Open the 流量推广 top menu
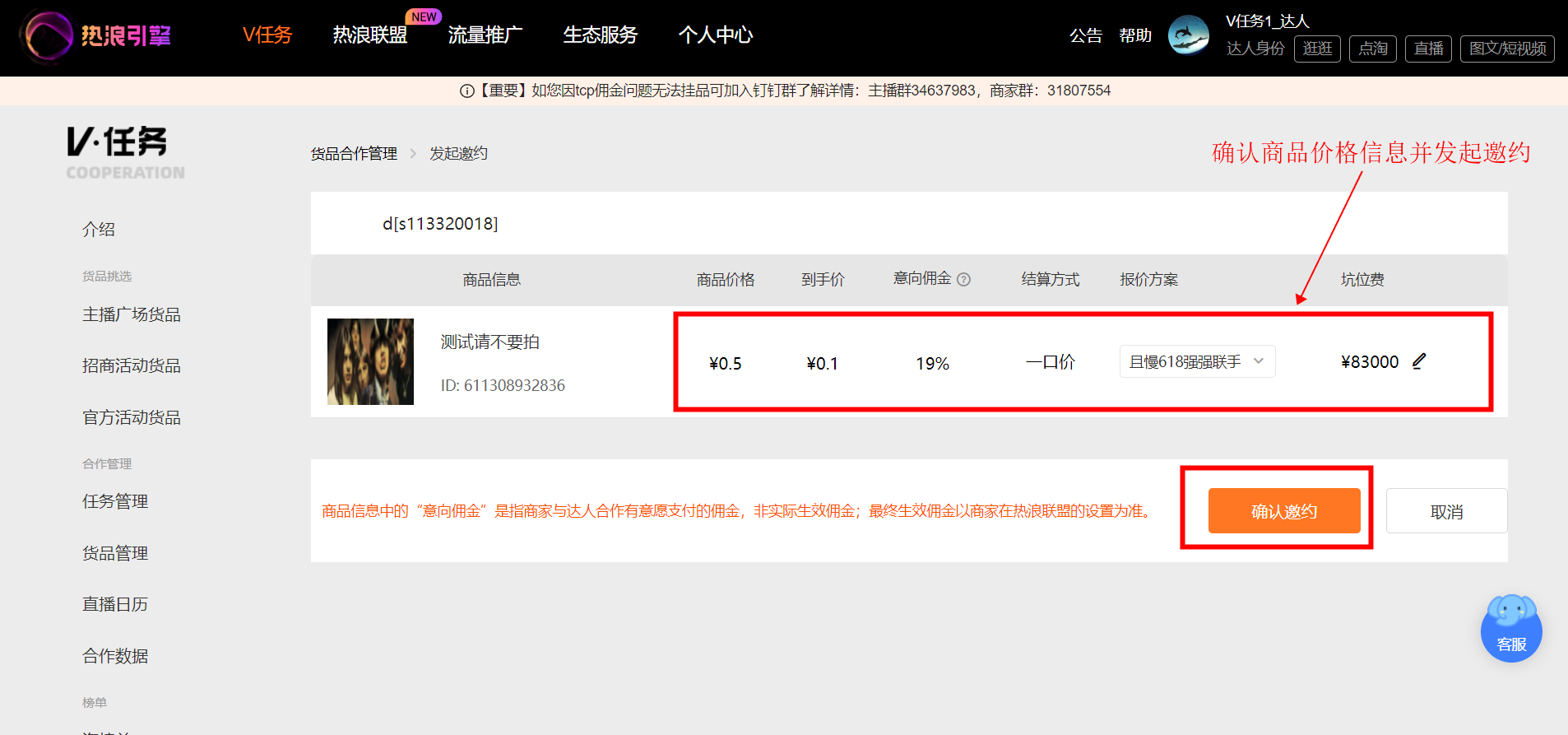Screen dimensions: 1568x735 (x=485, y=35)
